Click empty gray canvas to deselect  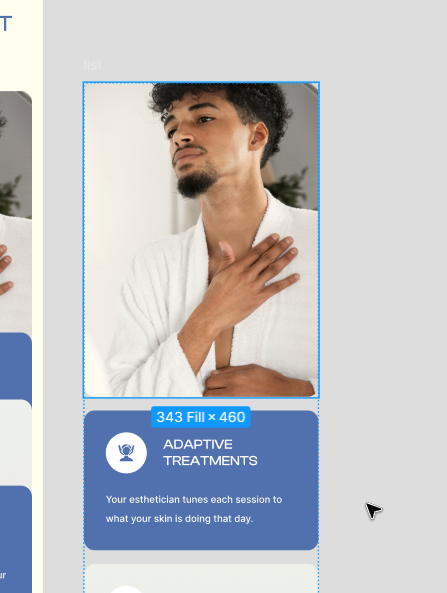click(382, 265)
